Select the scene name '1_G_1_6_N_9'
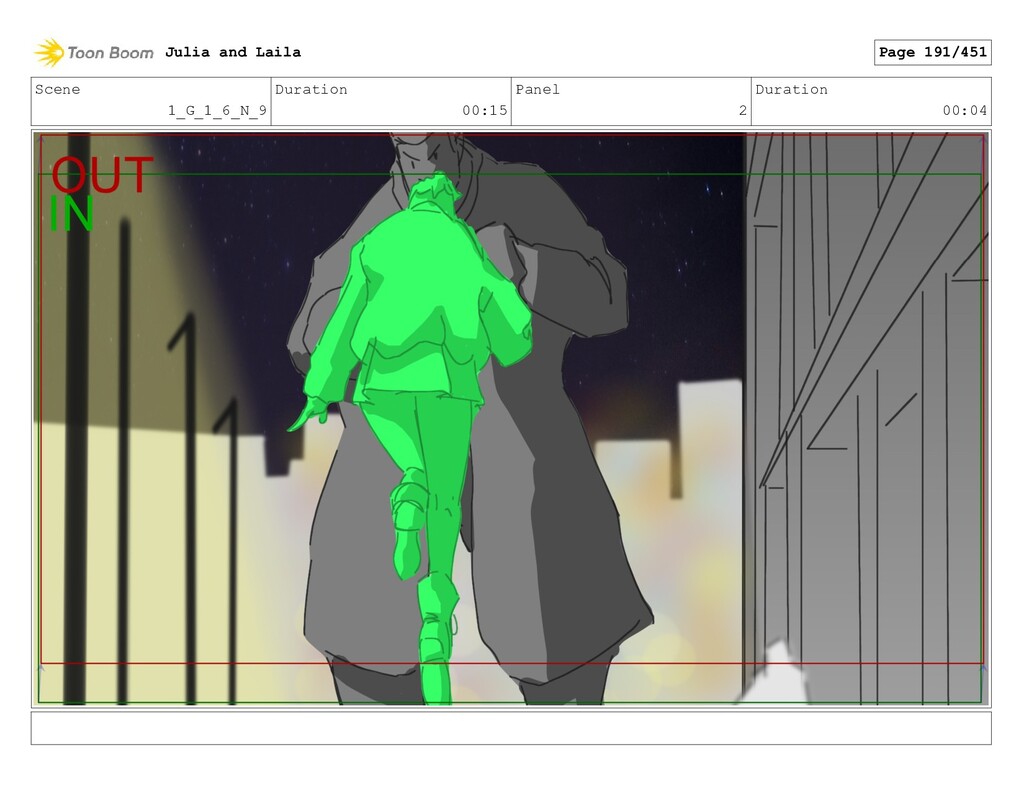The image size is (1024, 791). point(217,110)
